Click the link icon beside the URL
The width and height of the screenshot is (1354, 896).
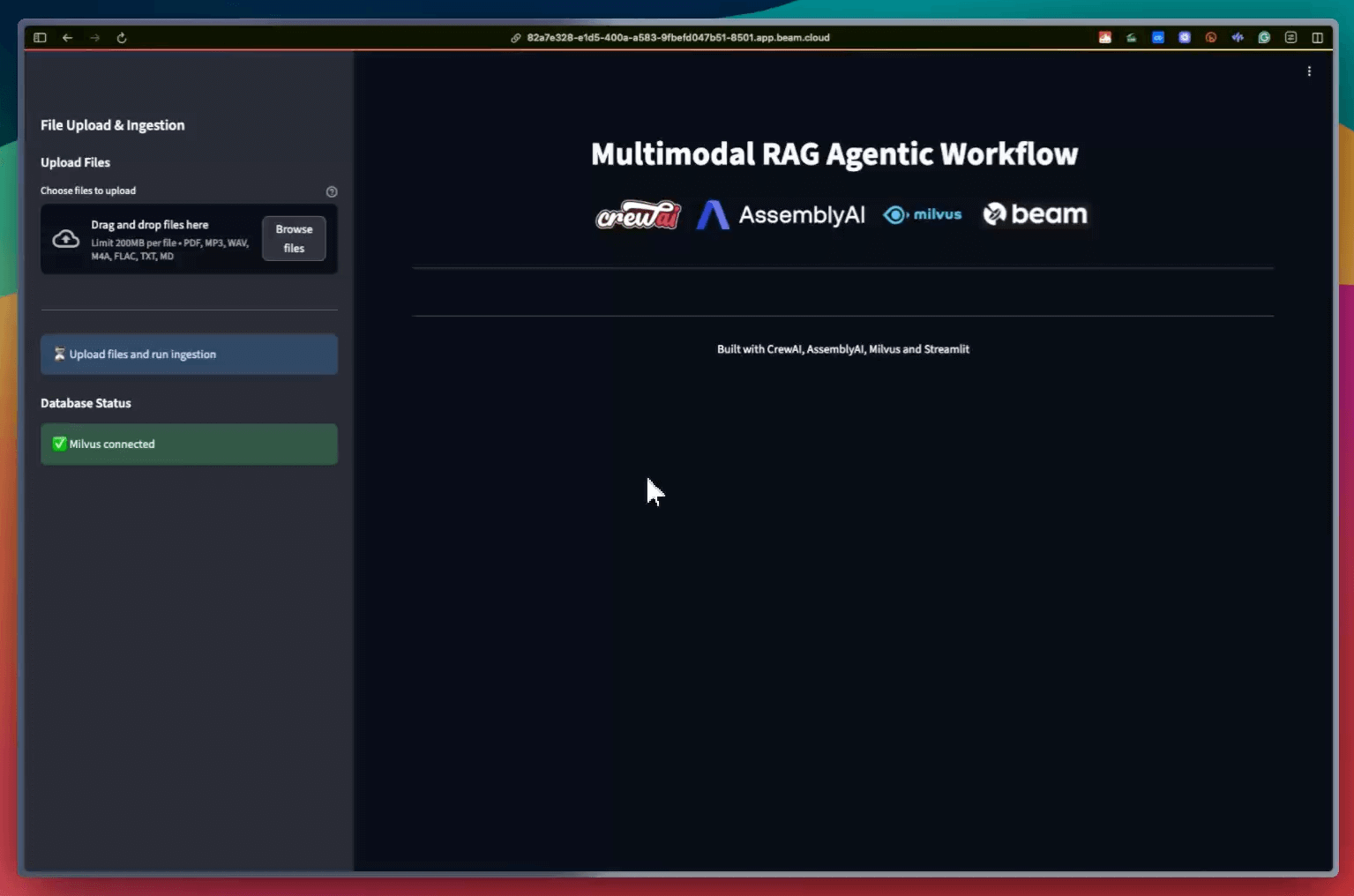(x=516, y=38)
